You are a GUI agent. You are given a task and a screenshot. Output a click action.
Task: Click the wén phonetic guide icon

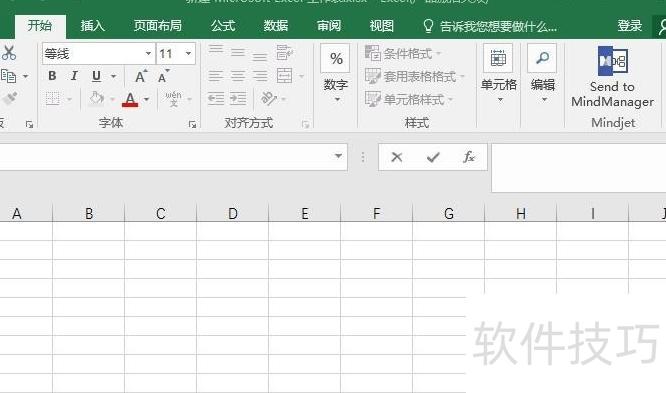tap(173, 99)
